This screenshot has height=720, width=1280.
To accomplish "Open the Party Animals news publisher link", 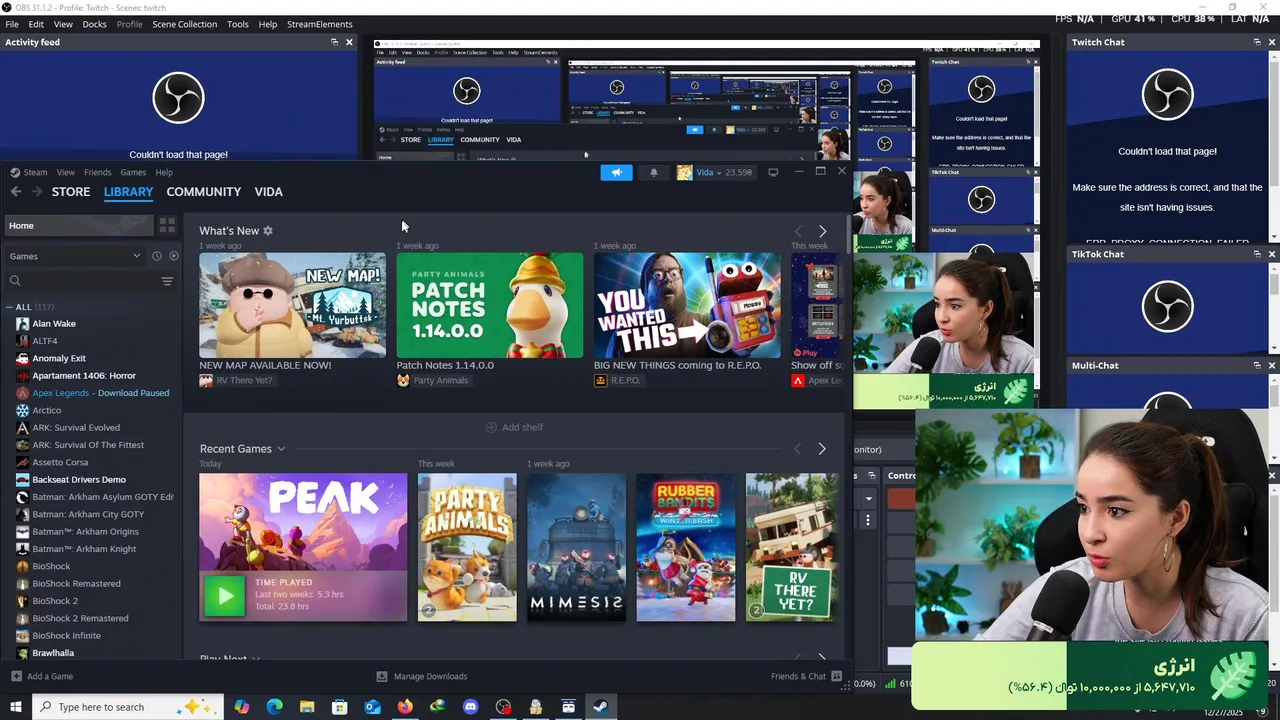I will (433, 380).
